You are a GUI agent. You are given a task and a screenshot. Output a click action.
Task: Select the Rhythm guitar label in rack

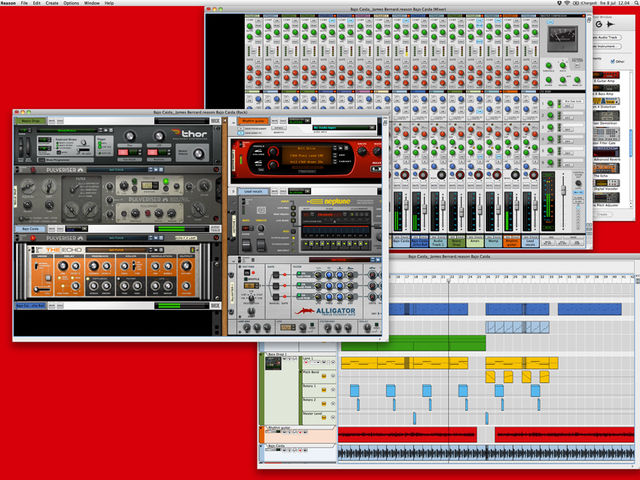point(253,121)
